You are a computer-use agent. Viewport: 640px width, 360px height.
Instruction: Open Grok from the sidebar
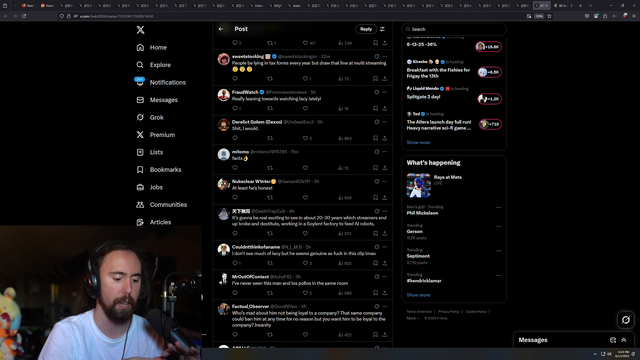tap(150, 117)
